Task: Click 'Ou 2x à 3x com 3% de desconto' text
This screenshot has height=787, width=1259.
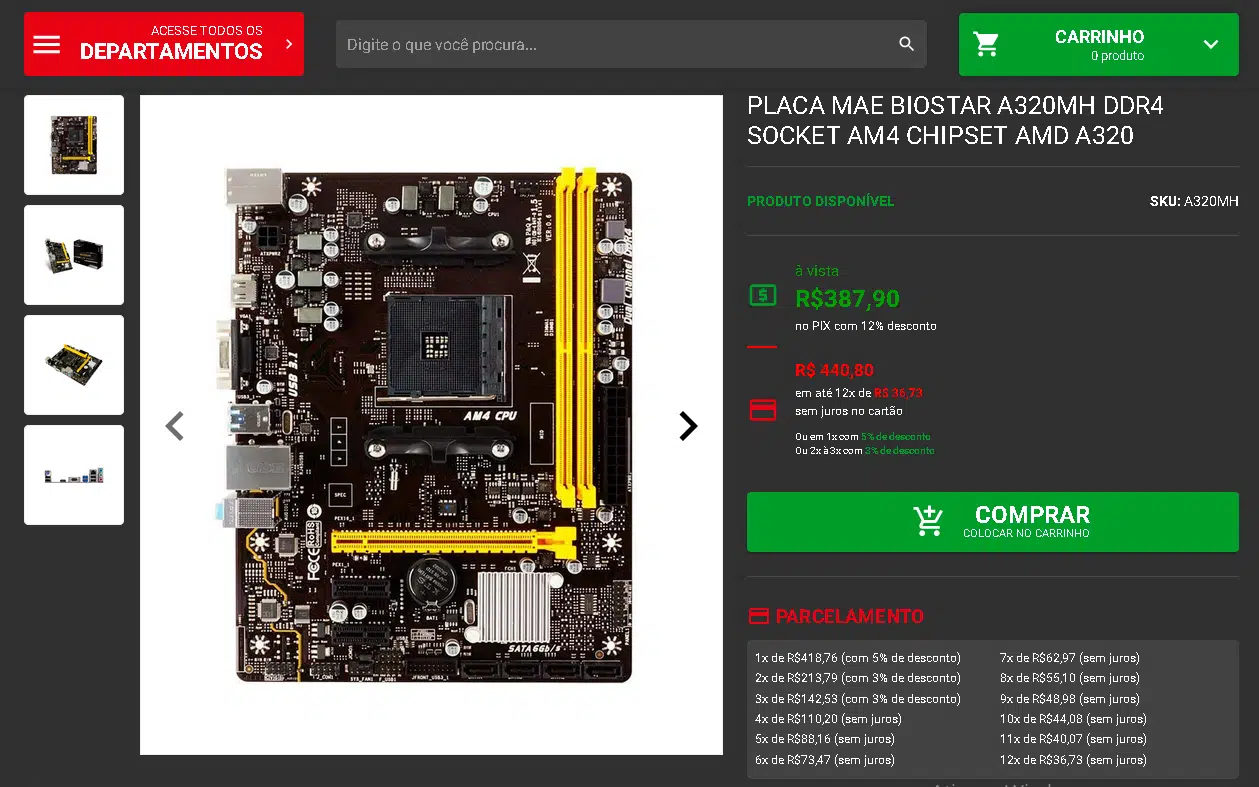Action: [865, 451]
